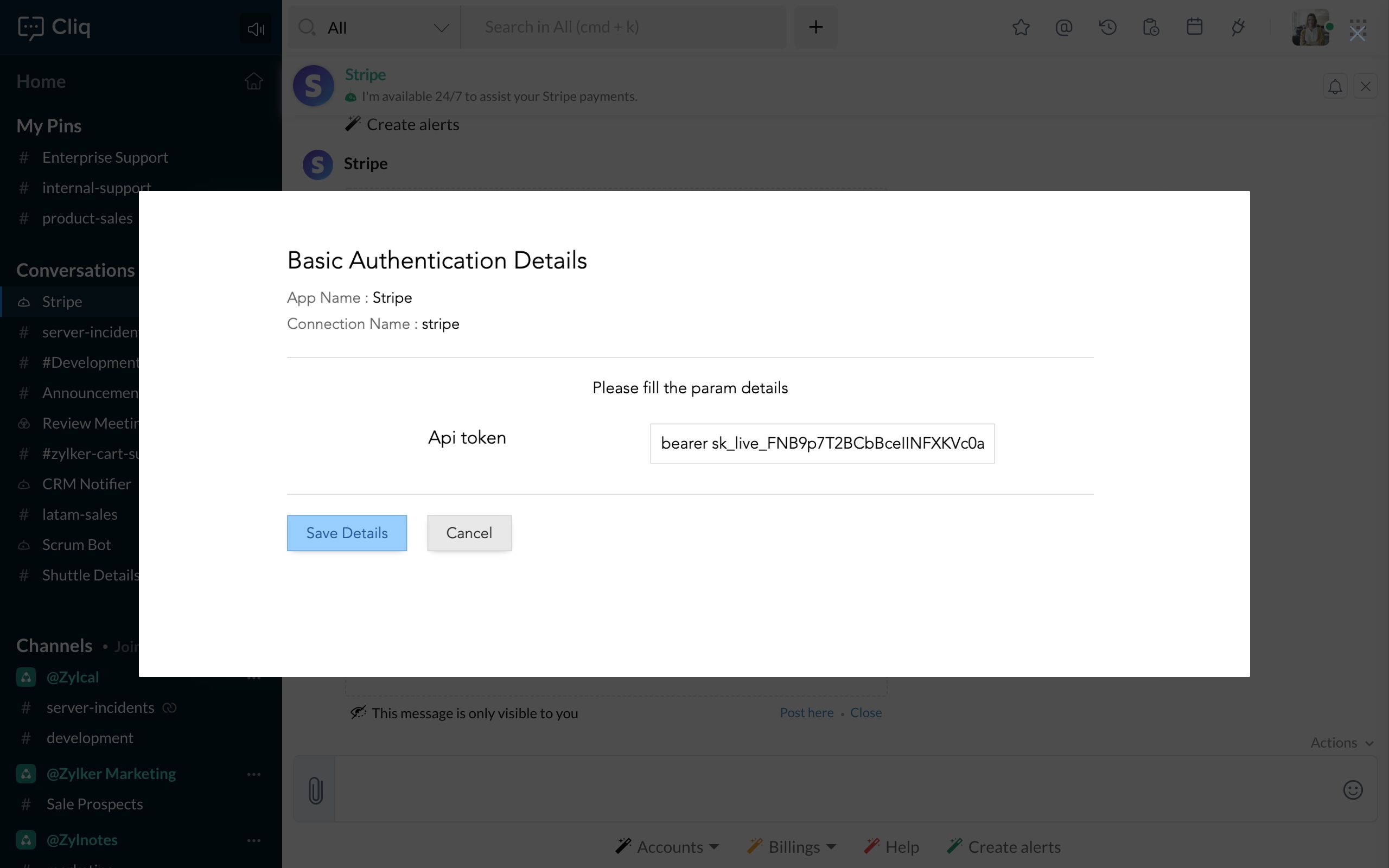Screen dimensions: 1389x868
Task: Open the Stripe bot name link
Action: 365,75
